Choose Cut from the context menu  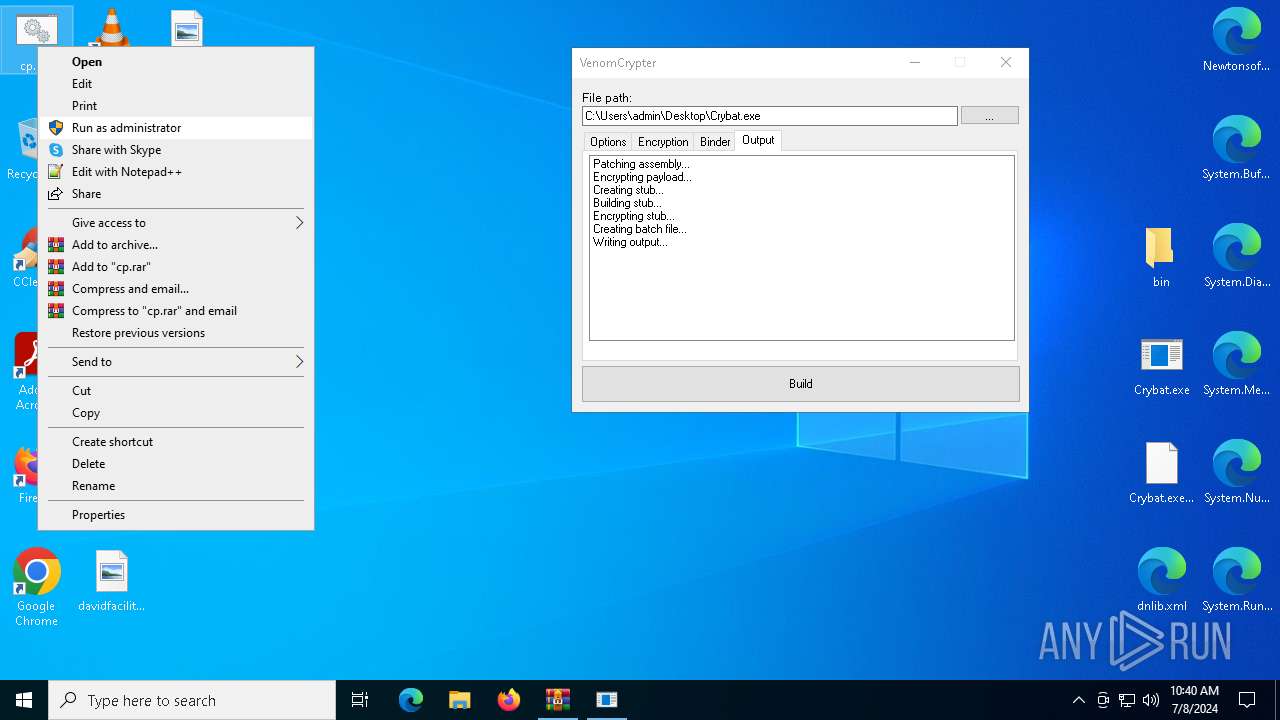176,391
